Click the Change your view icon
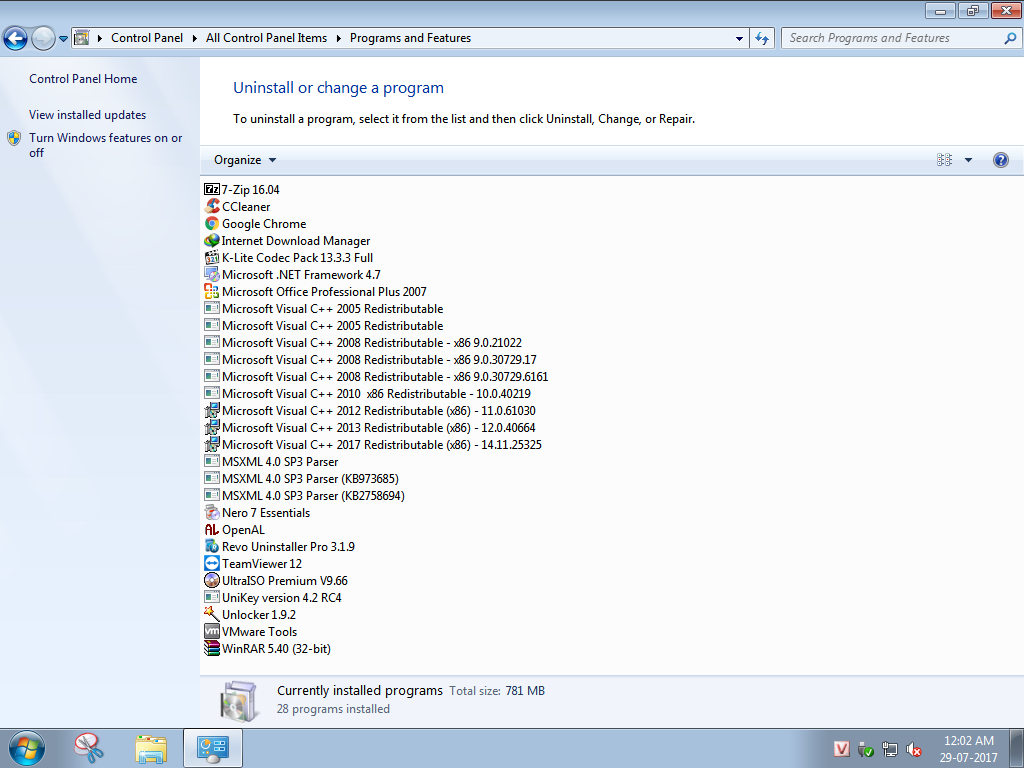This screenshot has width=1024, height=768. click(944, 160)
